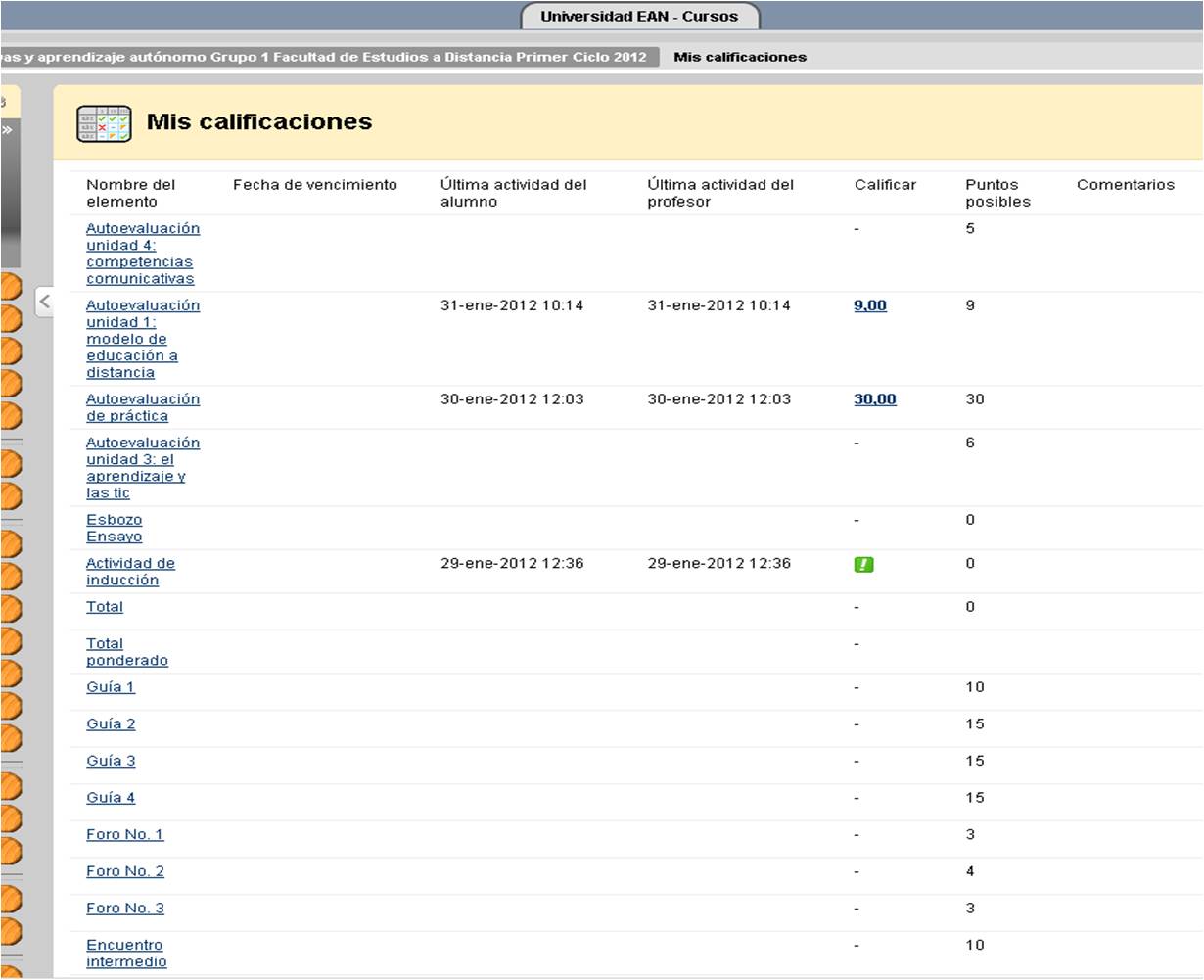Click the Mis calificaciones gradebook icon
Viewport: 1204px width, 980px height.
tap(104, 123)
